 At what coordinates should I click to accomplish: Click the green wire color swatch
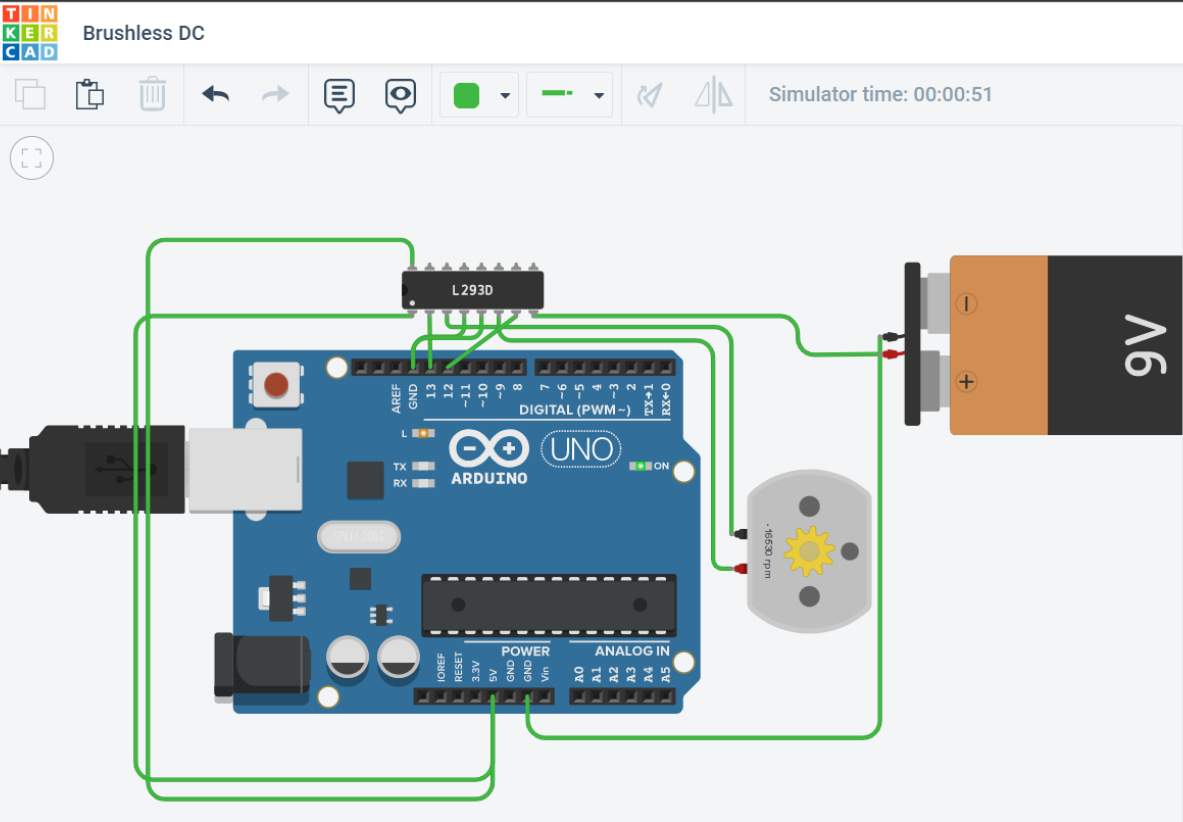coord(466,95)
